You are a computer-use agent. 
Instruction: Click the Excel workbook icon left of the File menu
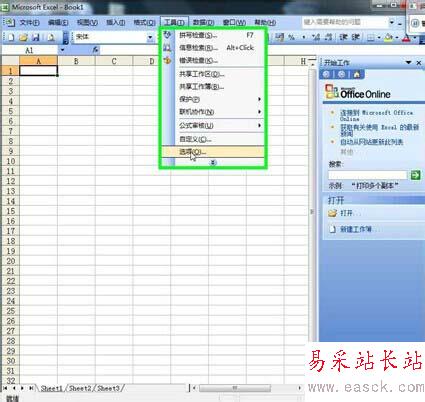(x=10, y=22)
